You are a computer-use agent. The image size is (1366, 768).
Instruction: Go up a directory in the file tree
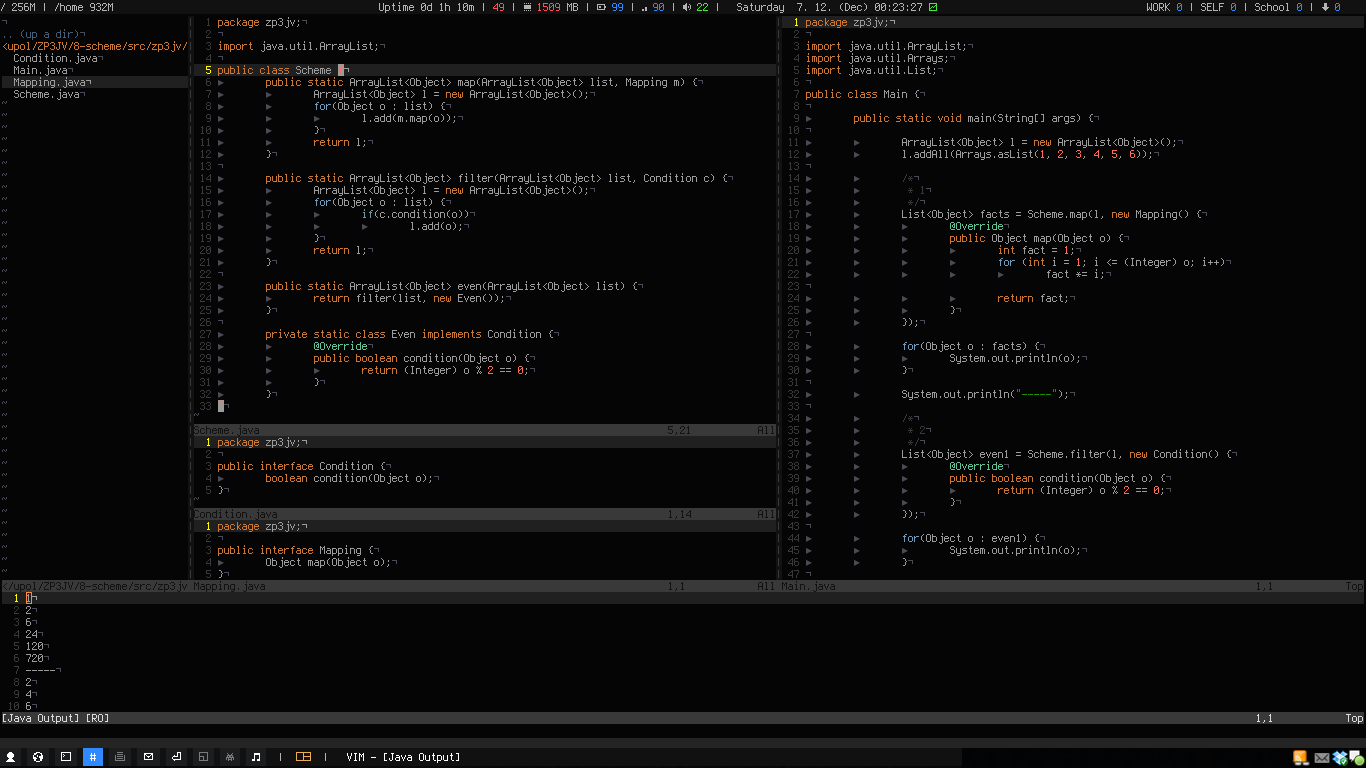click(x=43, y=34)
